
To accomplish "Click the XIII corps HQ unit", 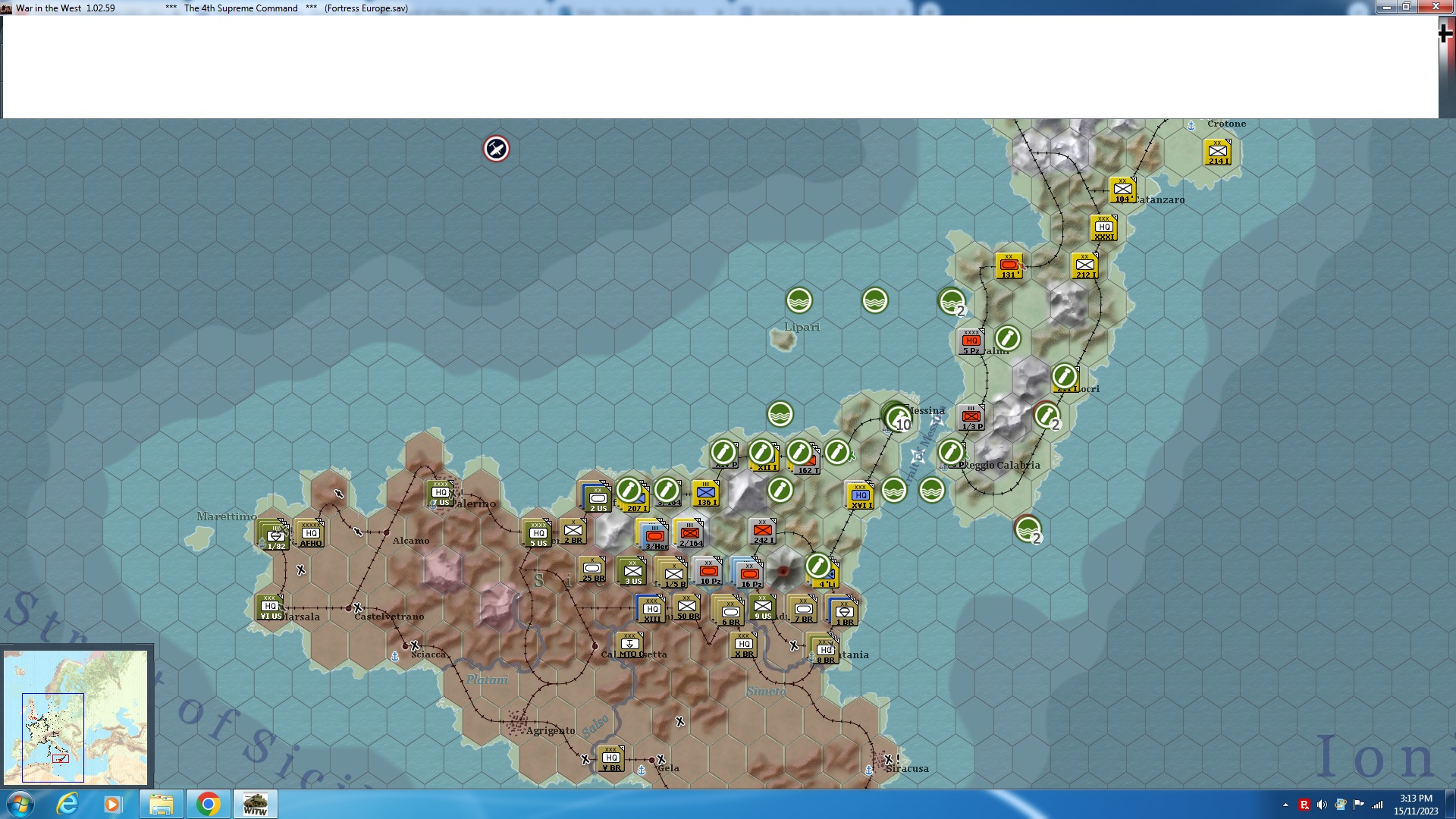I will (652, 610).
